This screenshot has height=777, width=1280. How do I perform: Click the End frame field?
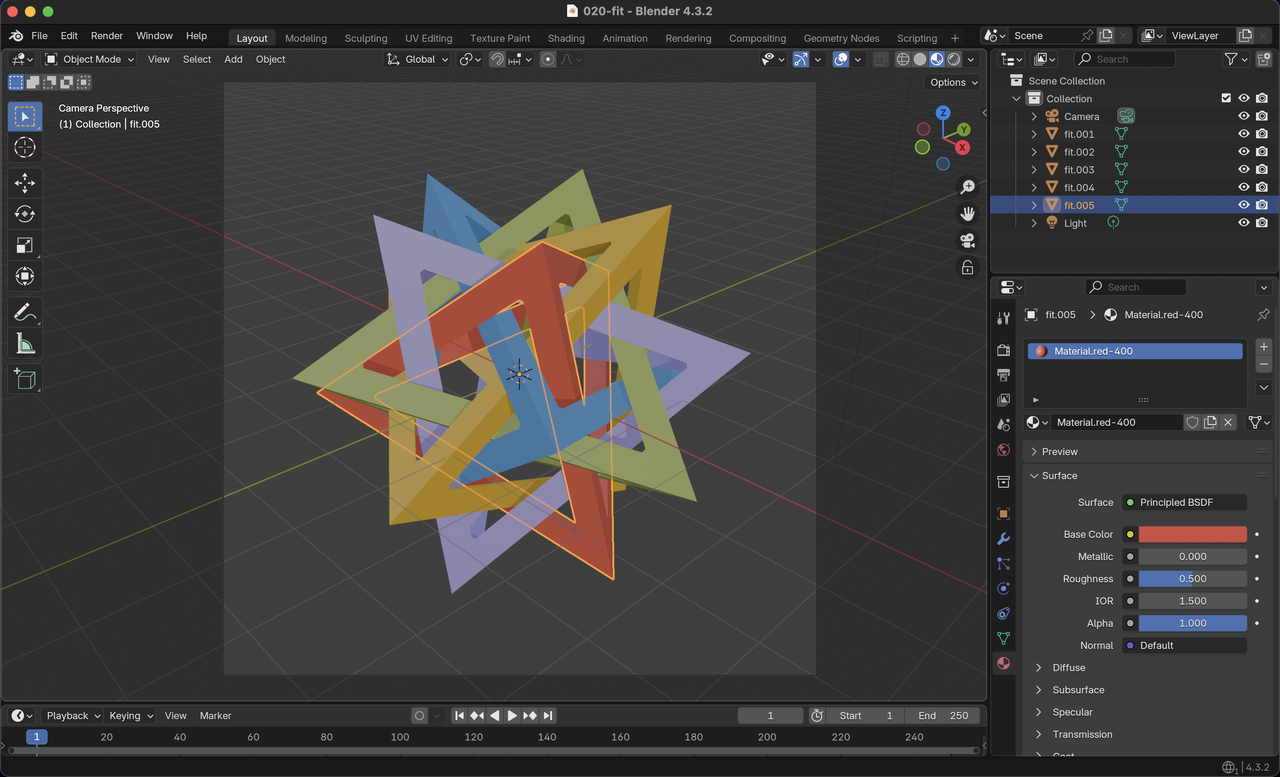click(x=942, y=716)
